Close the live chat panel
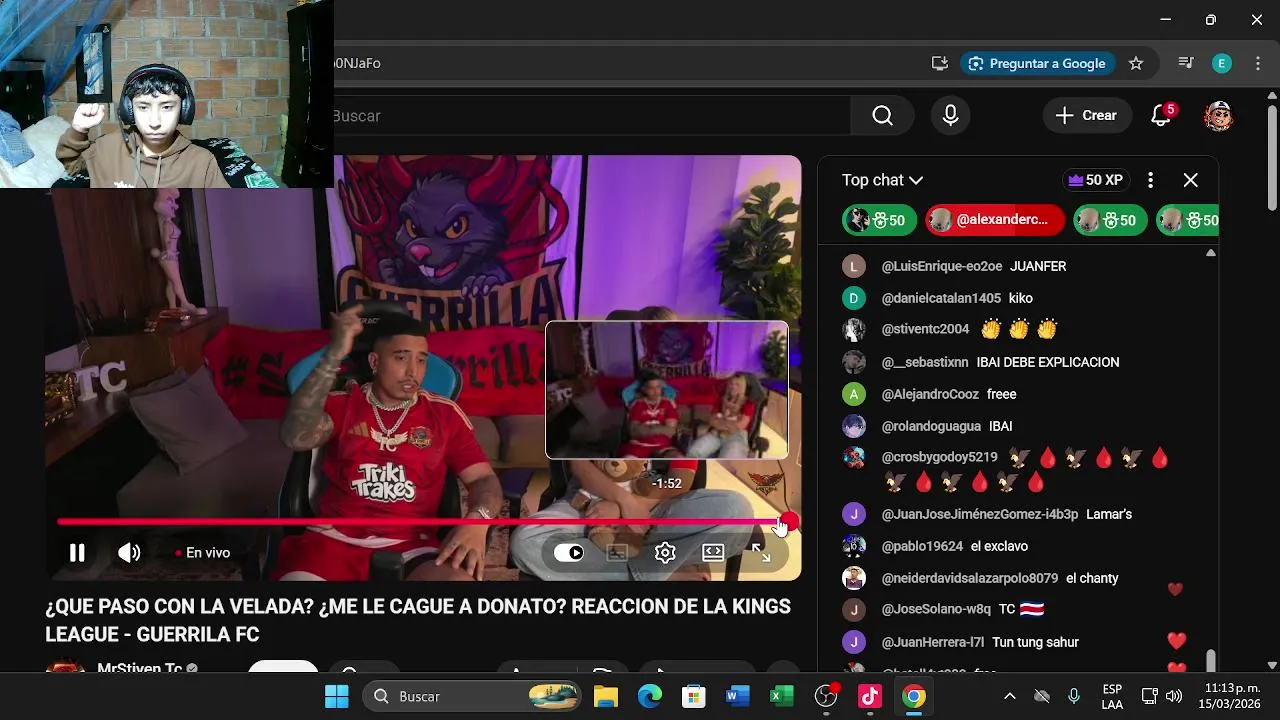The width and height of the screenshot is (1280, 720). pyautogui.click(x=1190, y=180)
